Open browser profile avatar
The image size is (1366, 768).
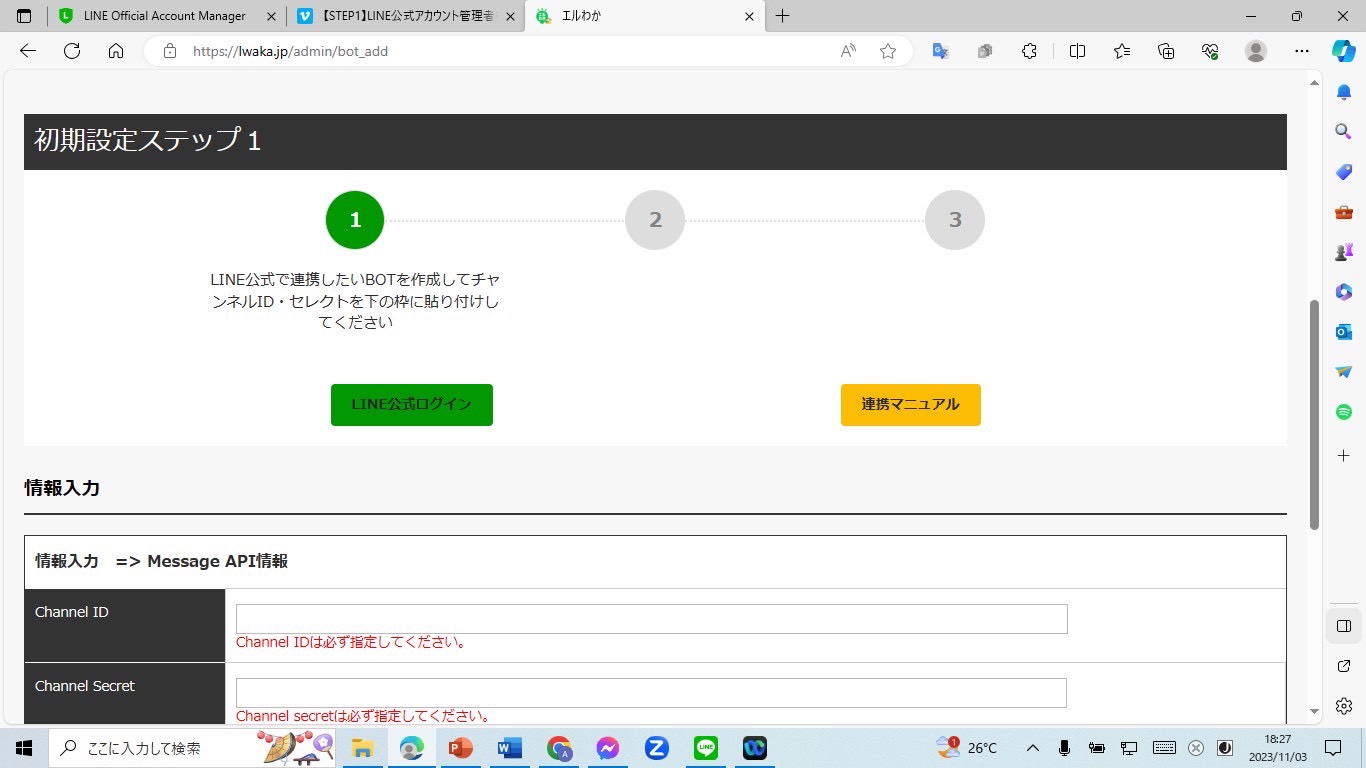(x=1256, y=51)
